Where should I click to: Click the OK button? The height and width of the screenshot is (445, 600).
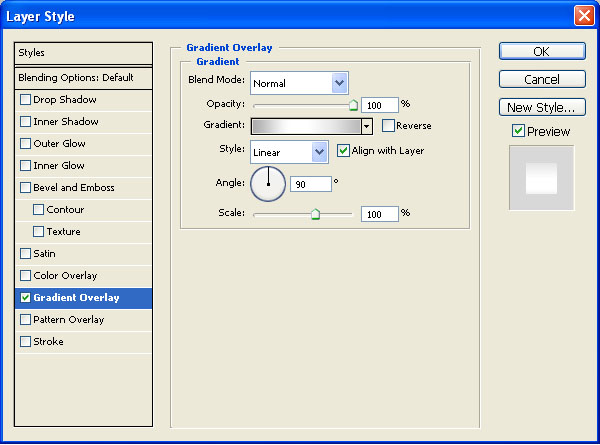[x=541, y=51]
